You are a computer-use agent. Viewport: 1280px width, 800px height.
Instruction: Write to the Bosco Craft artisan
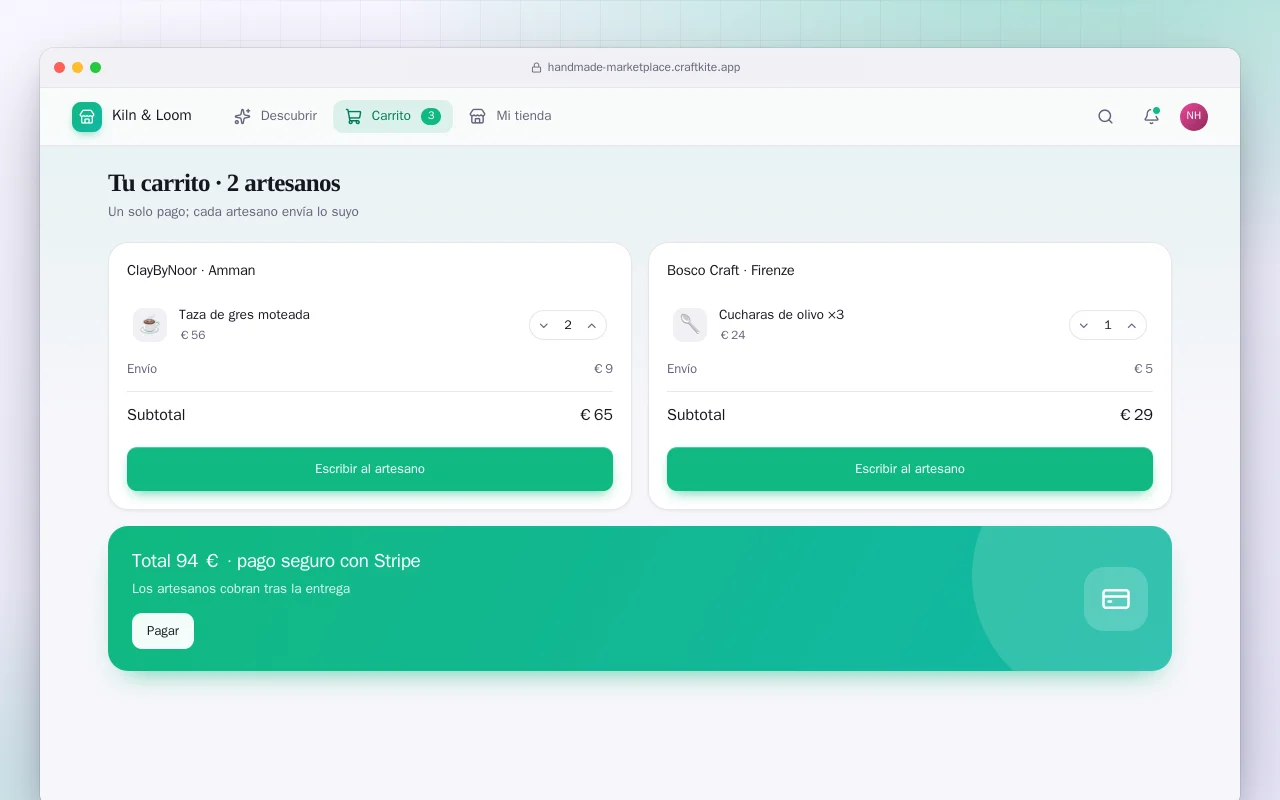(x=910, y=469)
